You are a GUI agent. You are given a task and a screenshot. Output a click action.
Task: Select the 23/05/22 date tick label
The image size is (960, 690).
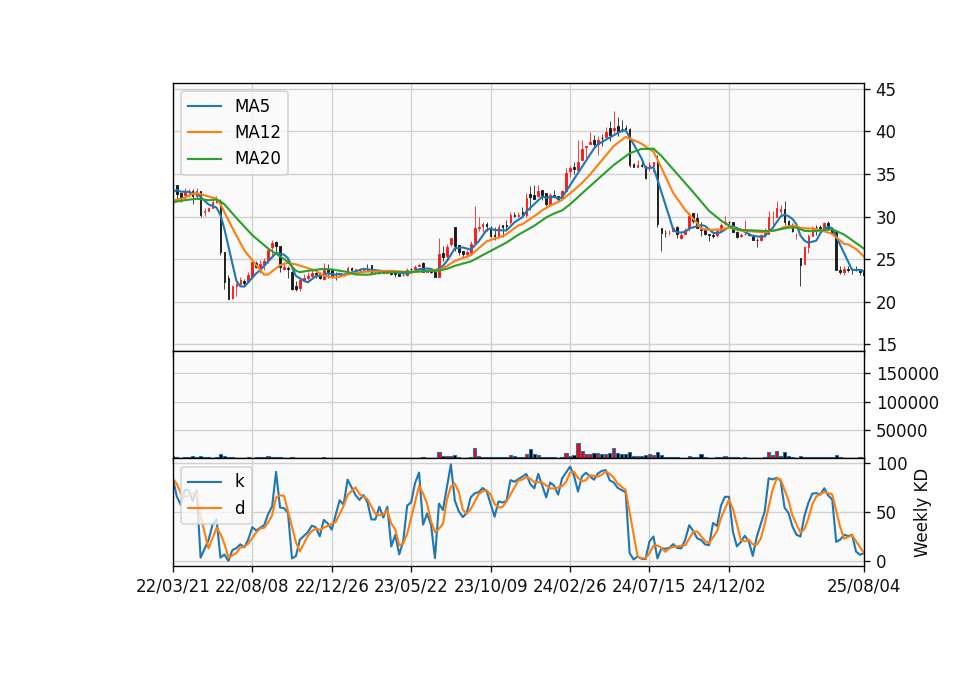[x=411, y=586]
